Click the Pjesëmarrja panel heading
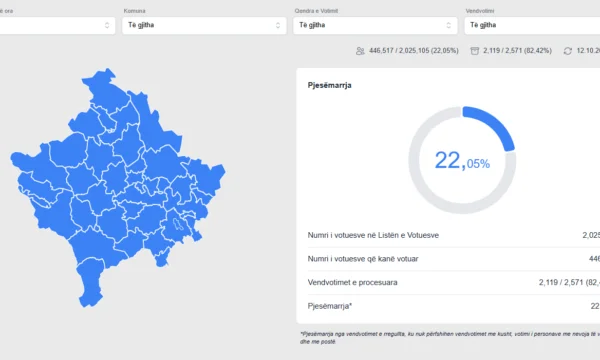 pyautogui.click(x=329, y=85)
